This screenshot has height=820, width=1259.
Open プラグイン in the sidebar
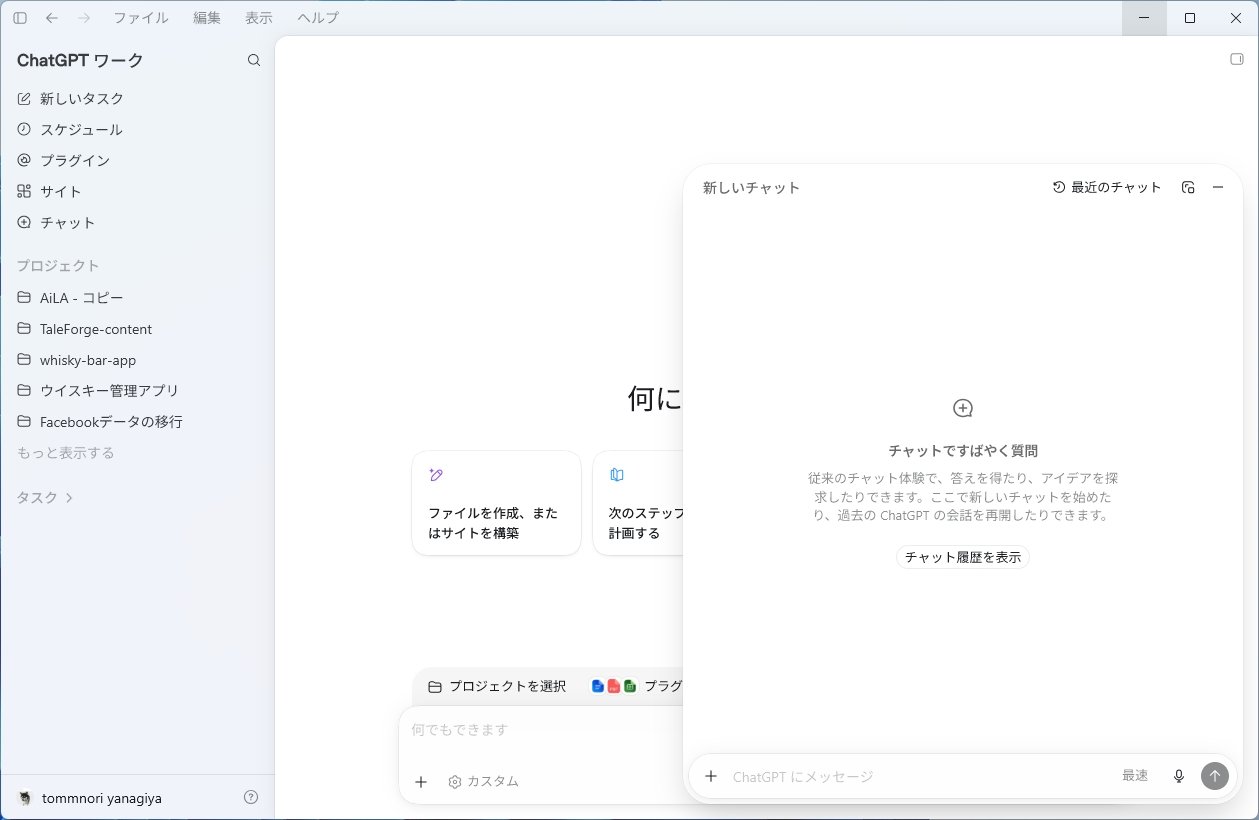[x=137, y=160]
